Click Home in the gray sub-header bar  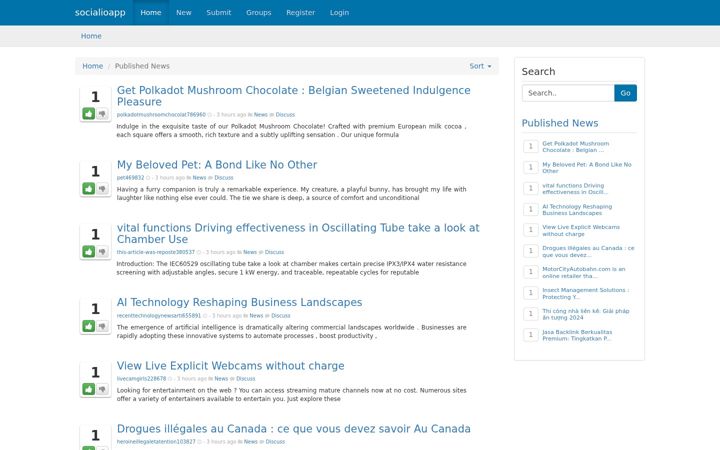tap(91, 36)
